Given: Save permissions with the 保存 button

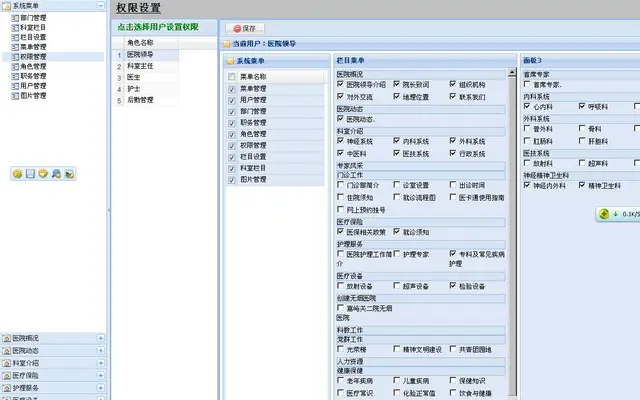Looking at the screenshot, I should (245, 29).
